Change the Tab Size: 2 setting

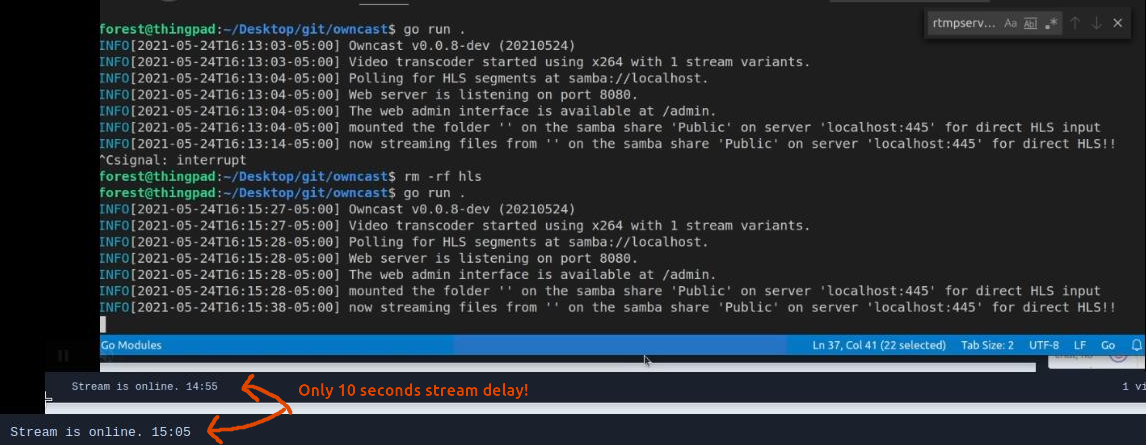[x=987, y=345]
